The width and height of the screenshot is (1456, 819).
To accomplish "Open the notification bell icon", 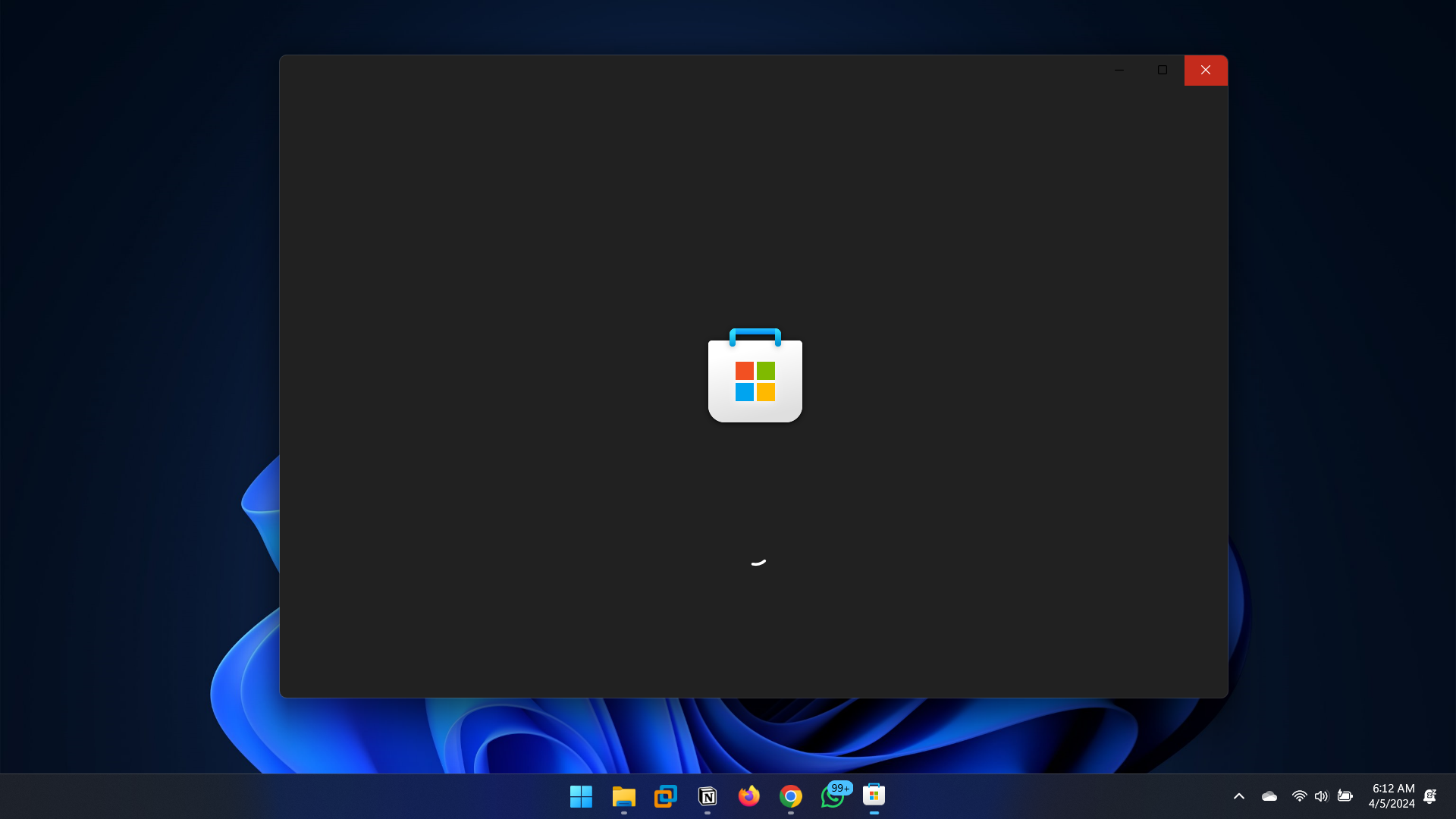I will pyautogui.click(x=1429, y=796).
